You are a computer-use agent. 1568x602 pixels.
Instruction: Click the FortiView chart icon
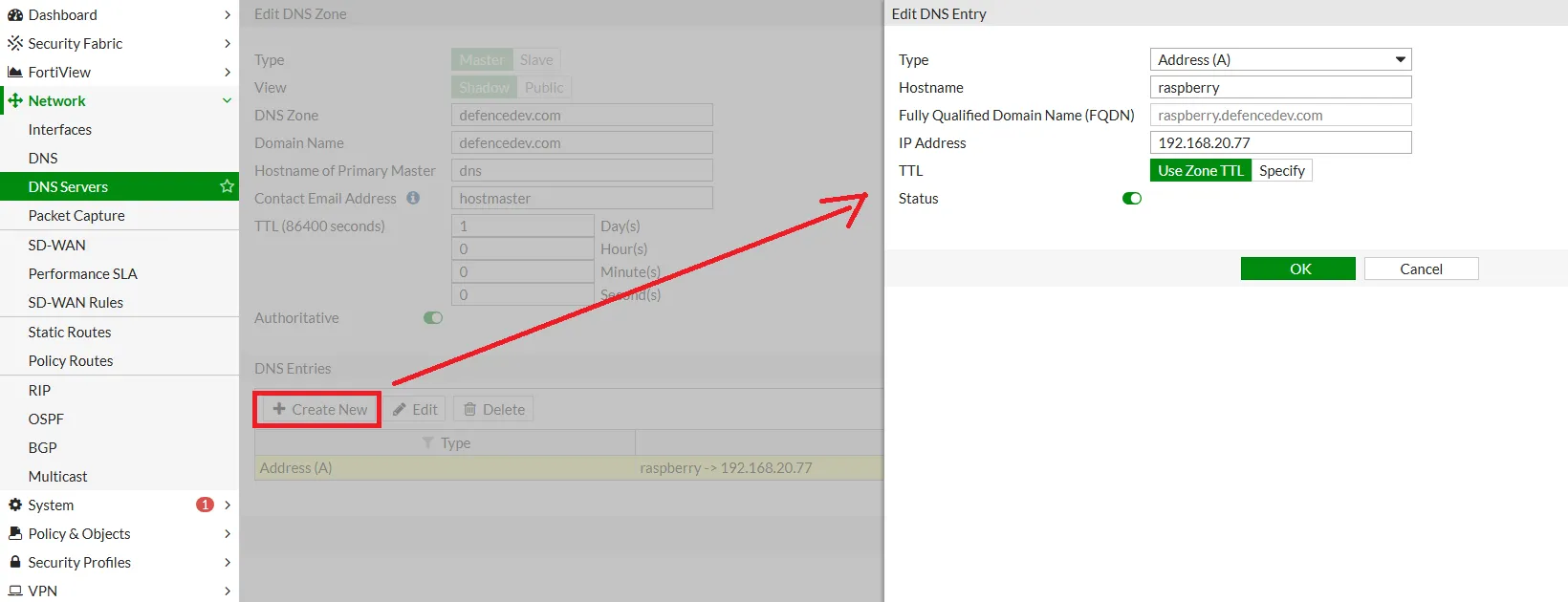(15, 73)
